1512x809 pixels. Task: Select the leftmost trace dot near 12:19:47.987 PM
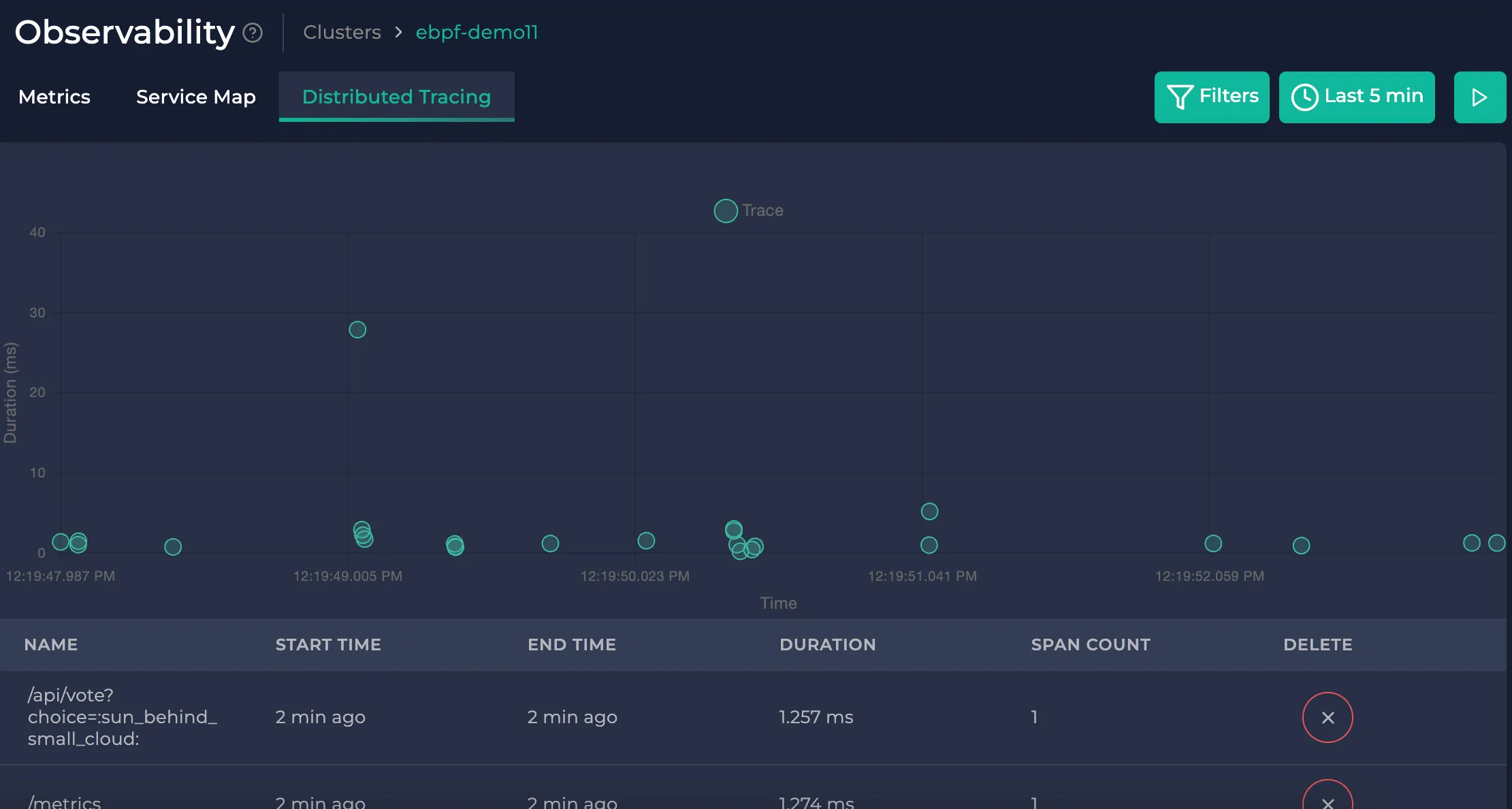click(x=60, y=541)
